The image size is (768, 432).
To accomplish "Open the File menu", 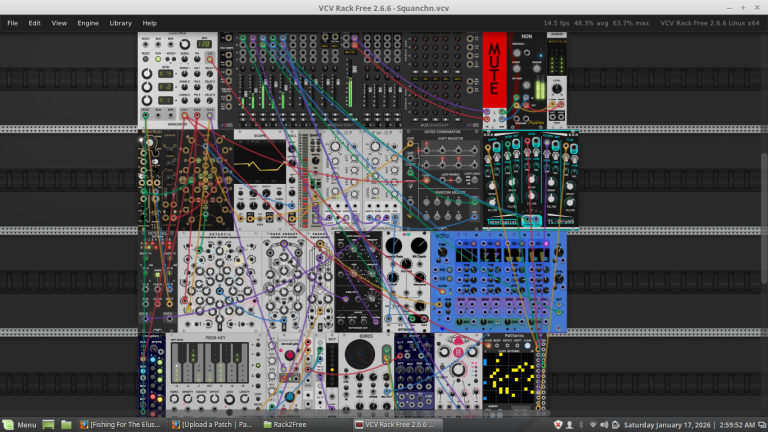I will click(x=12, y=23).
